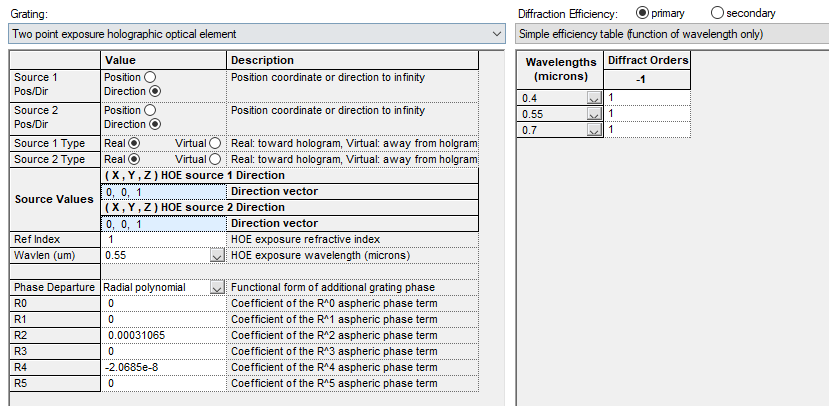Click the R4 coefficient value field
The image size is (829, 406).
click(x=163, y=367)
